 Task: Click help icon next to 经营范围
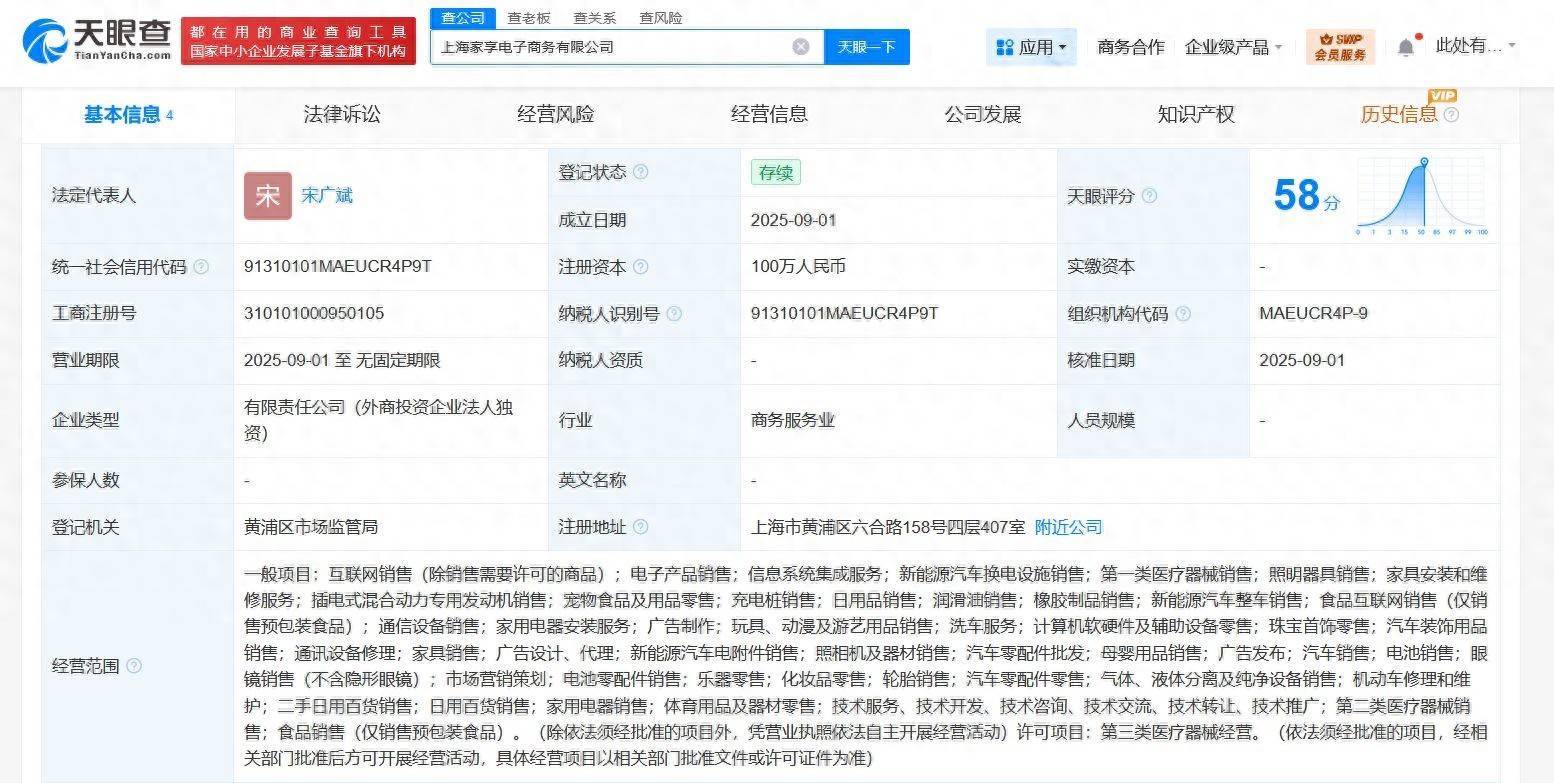[x=133, y=666]
